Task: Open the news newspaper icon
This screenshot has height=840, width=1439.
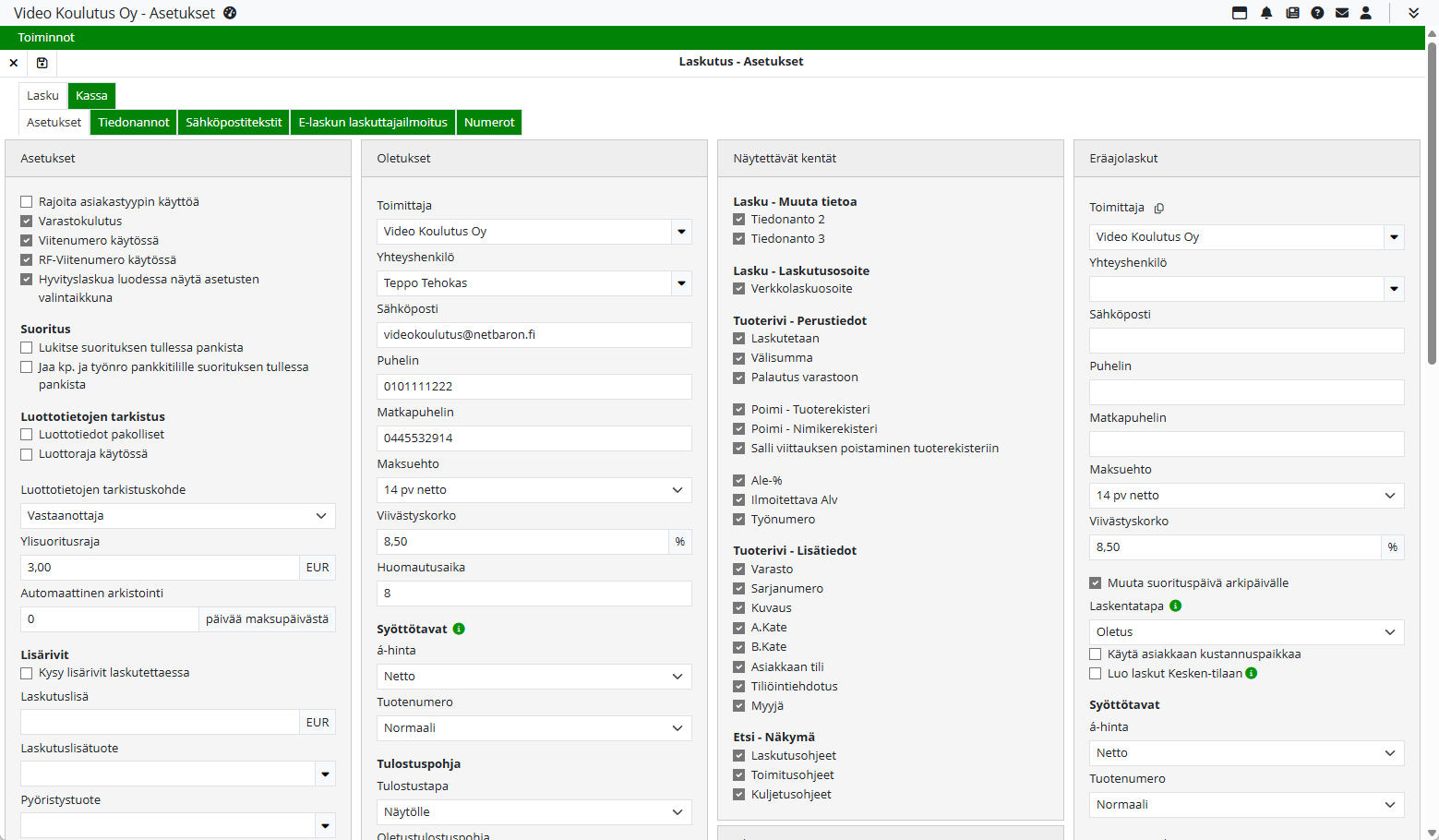Action: [1292, 13]
